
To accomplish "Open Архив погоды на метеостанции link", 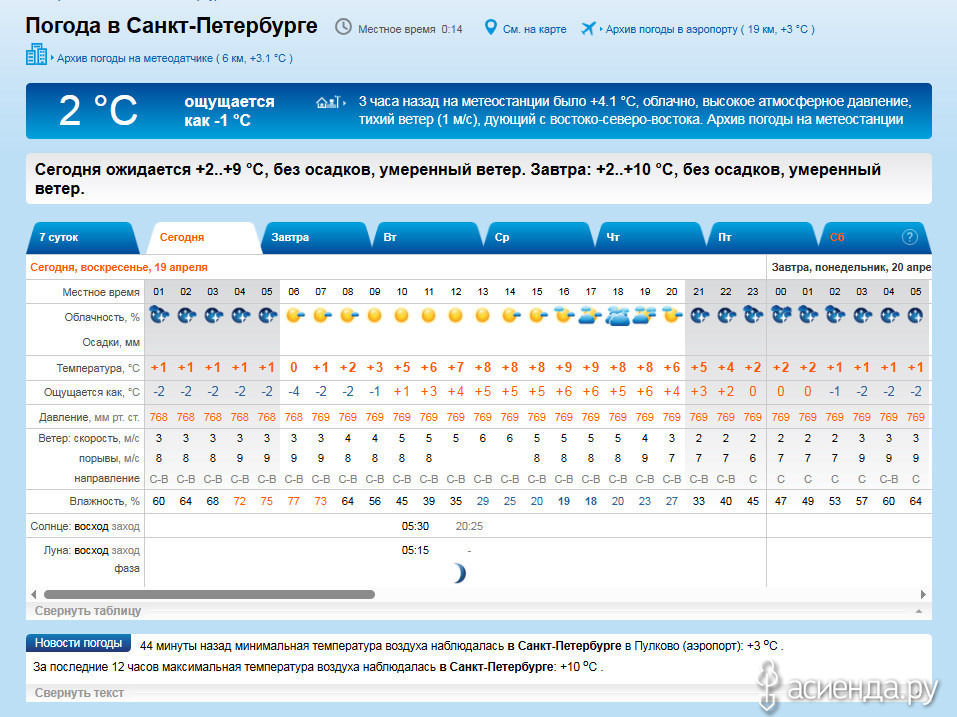I will click(x=819, y=120).
